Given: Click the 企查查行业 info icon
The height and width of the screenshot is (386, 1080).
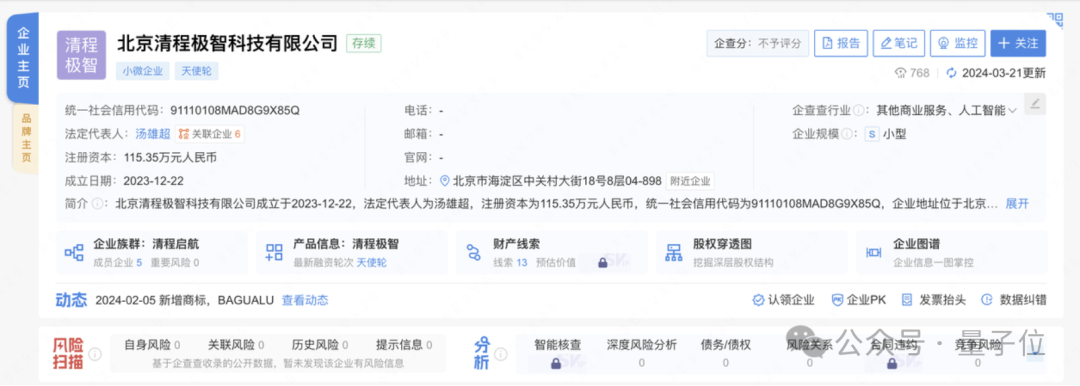Looking at the screenshot, I should pos(858,110).
